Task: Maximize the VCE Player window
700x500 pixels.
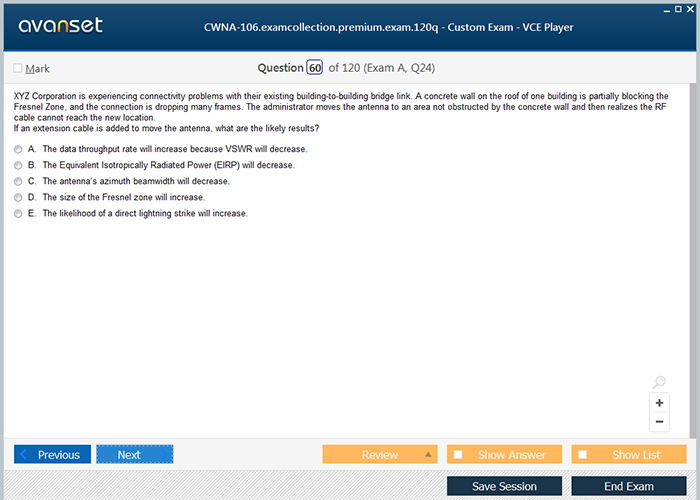Action: coord(678,8)
